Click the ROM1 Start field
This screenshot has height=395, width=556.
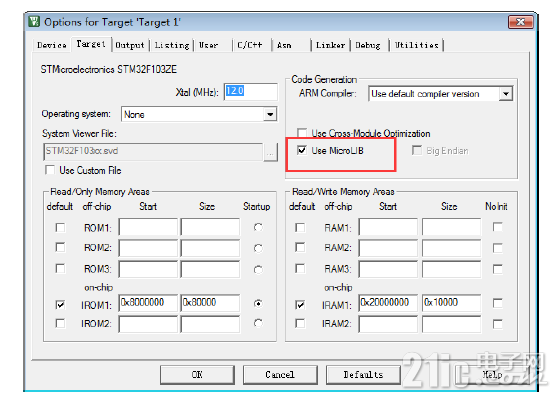coord(148,227)
